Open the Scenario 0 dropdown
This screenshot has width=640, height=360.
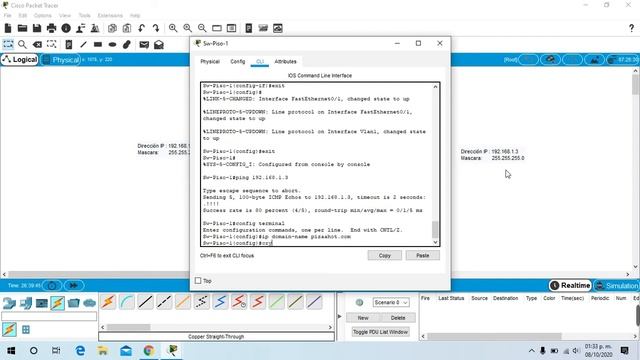coord(391,302)
